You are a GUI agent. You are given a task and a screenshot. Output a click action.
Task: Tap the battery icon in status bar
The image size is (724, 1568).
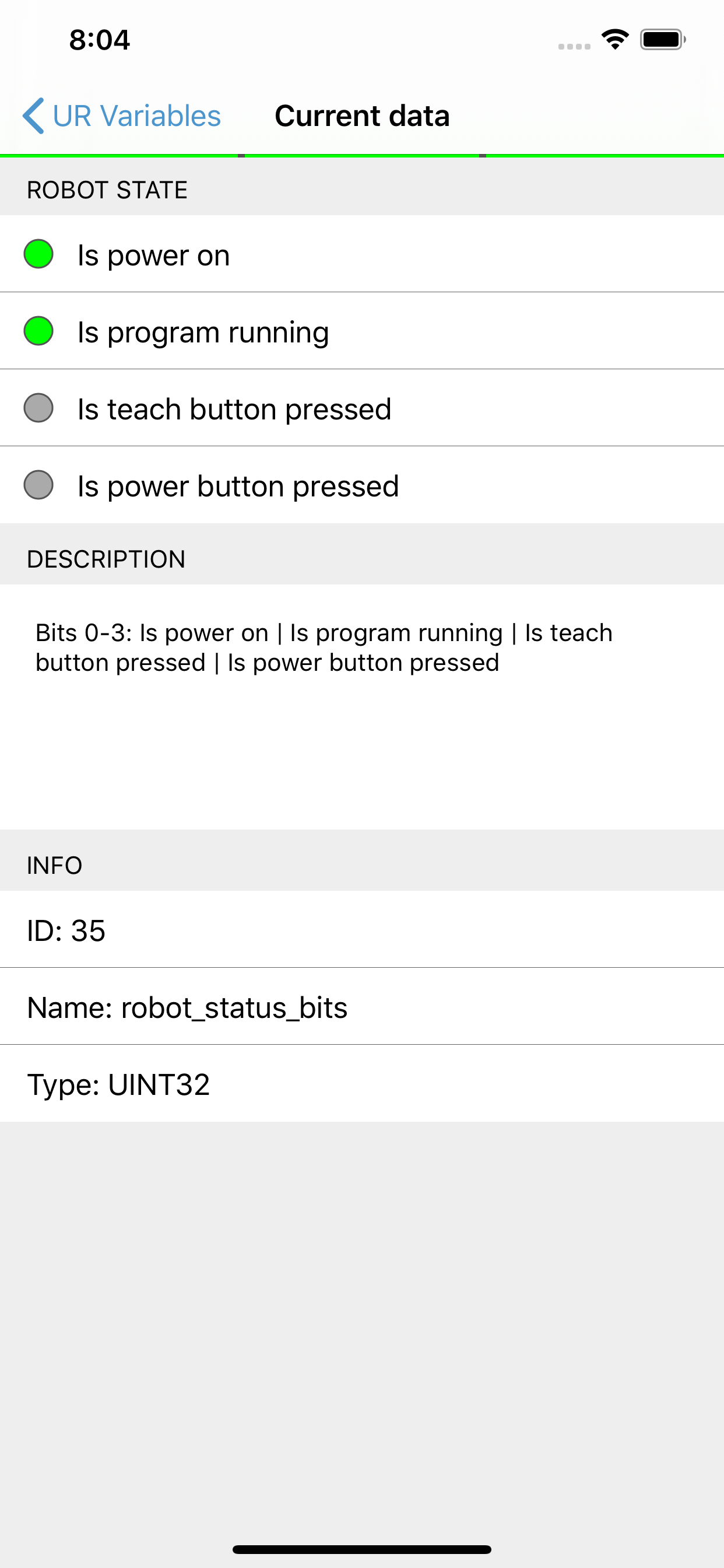coord(663,40)
